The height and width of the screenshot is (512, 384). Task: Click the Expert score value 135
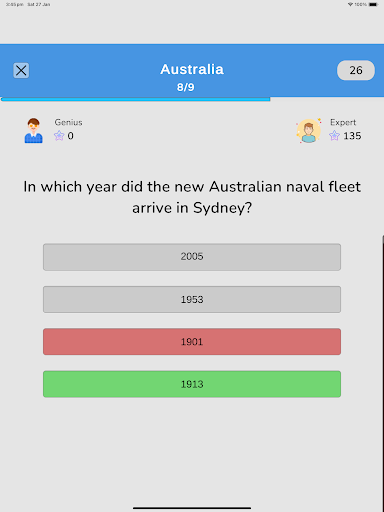(x=352, y=136)
